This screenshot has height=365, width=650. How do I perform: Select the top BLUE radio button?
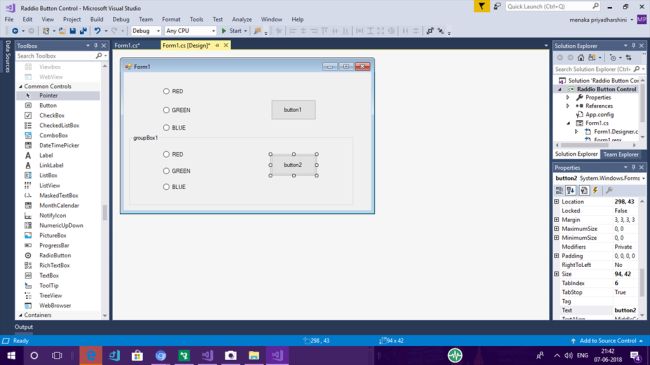point(174,128)
